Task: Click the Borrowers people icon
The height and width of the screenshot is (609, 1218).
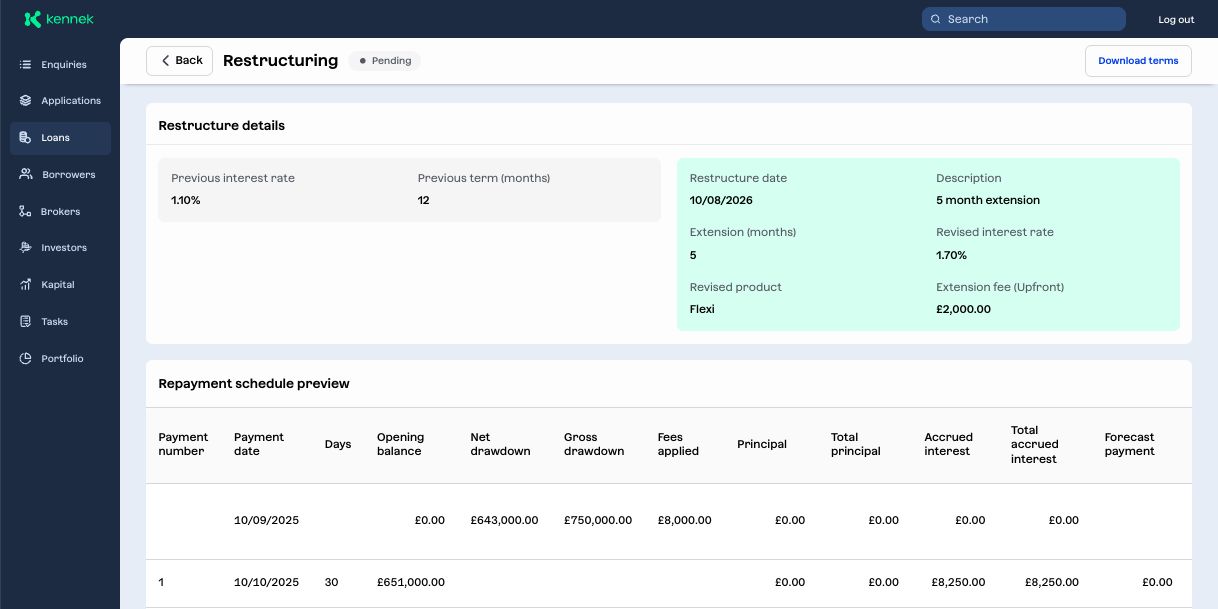Action: [26, 174]
